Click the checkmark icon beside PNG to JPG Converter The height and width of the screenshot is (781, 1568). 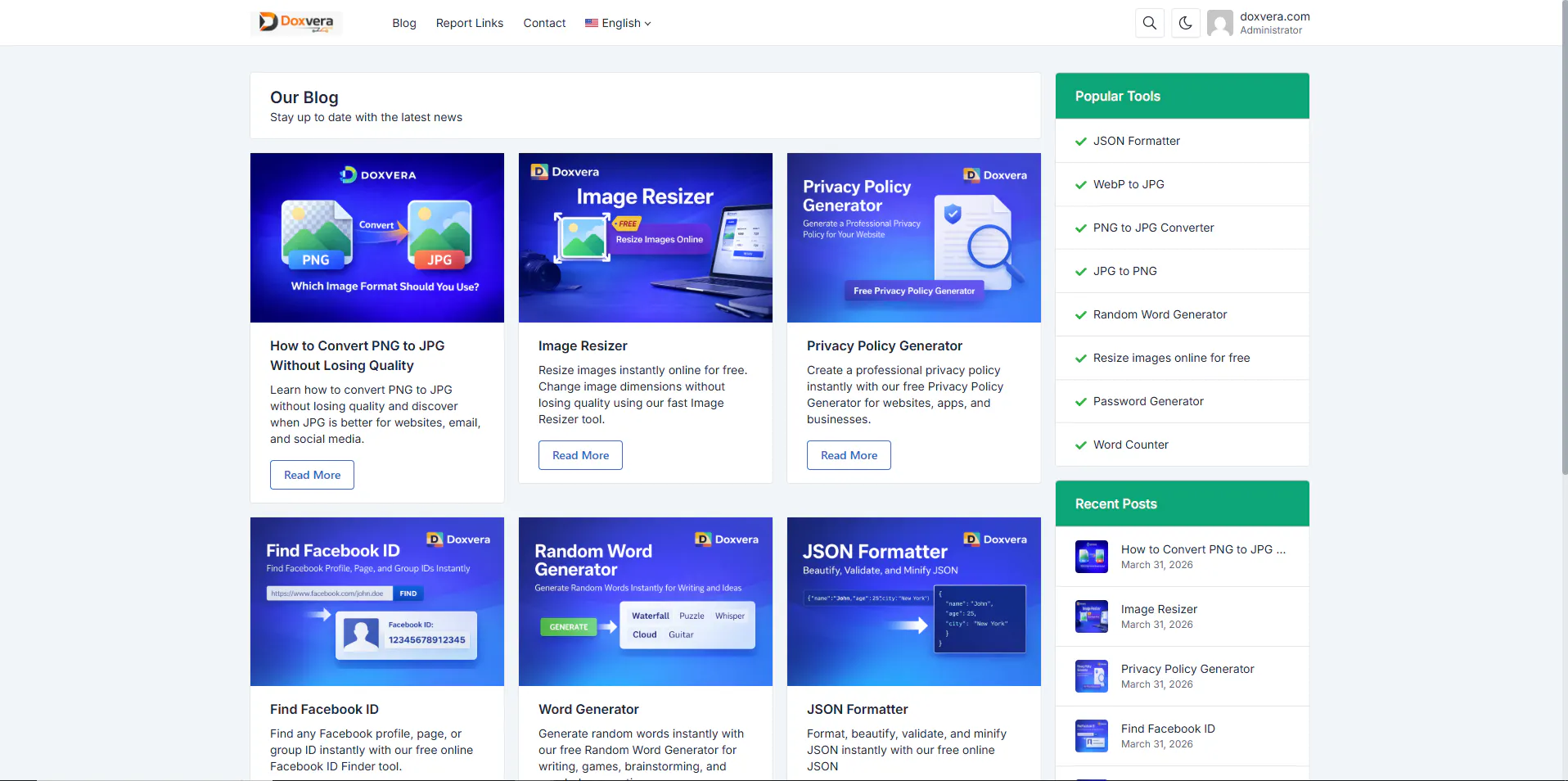pos(1081,228)
